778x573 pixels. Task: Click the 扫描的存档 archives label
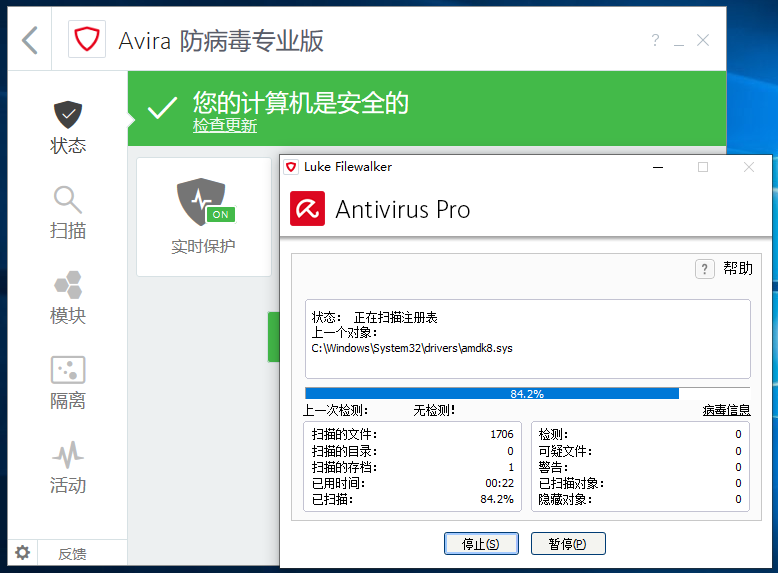[x=344, y=467]
